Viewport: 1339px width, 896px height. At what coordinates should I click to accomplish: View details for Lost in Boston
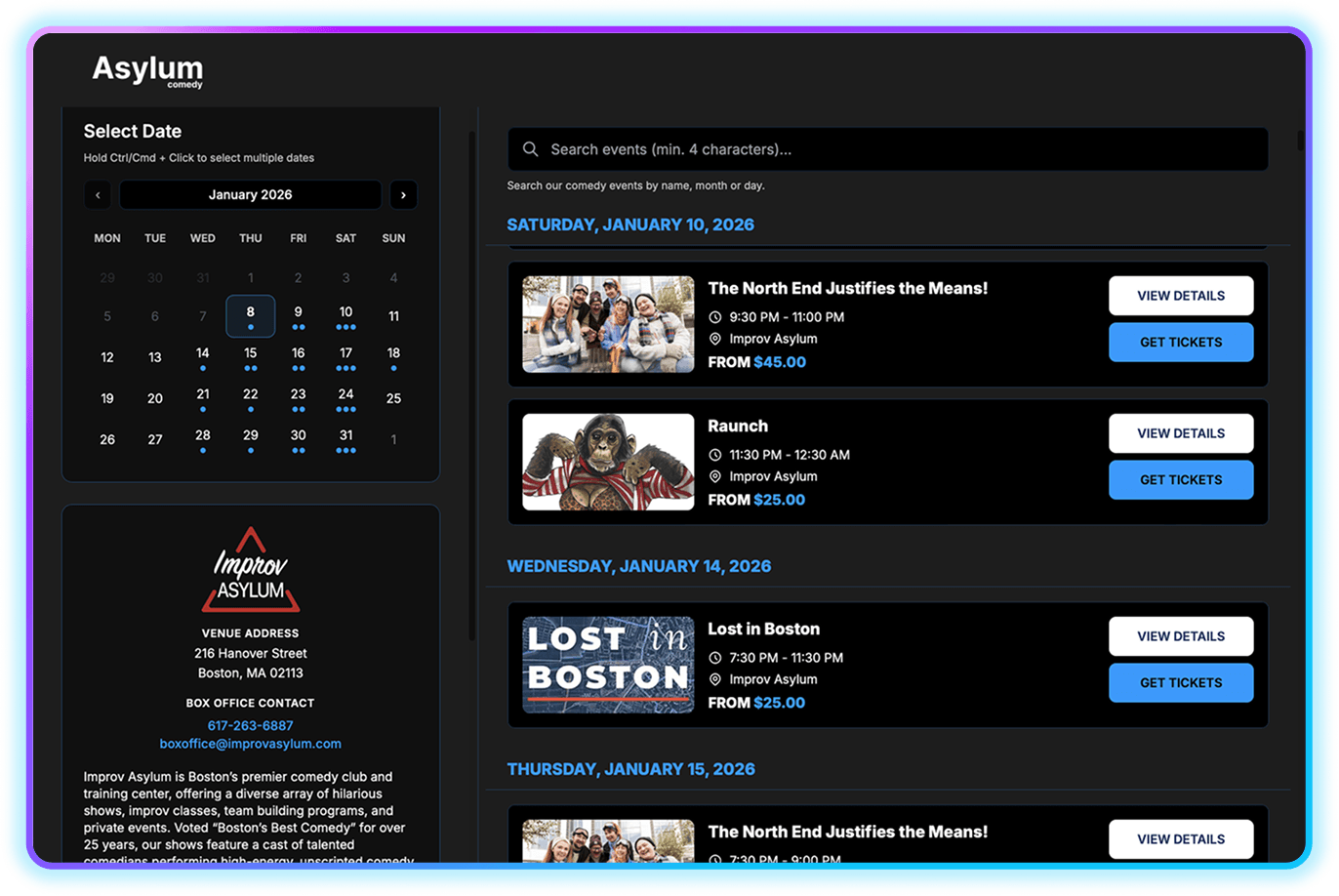[x=1181, y=636]
